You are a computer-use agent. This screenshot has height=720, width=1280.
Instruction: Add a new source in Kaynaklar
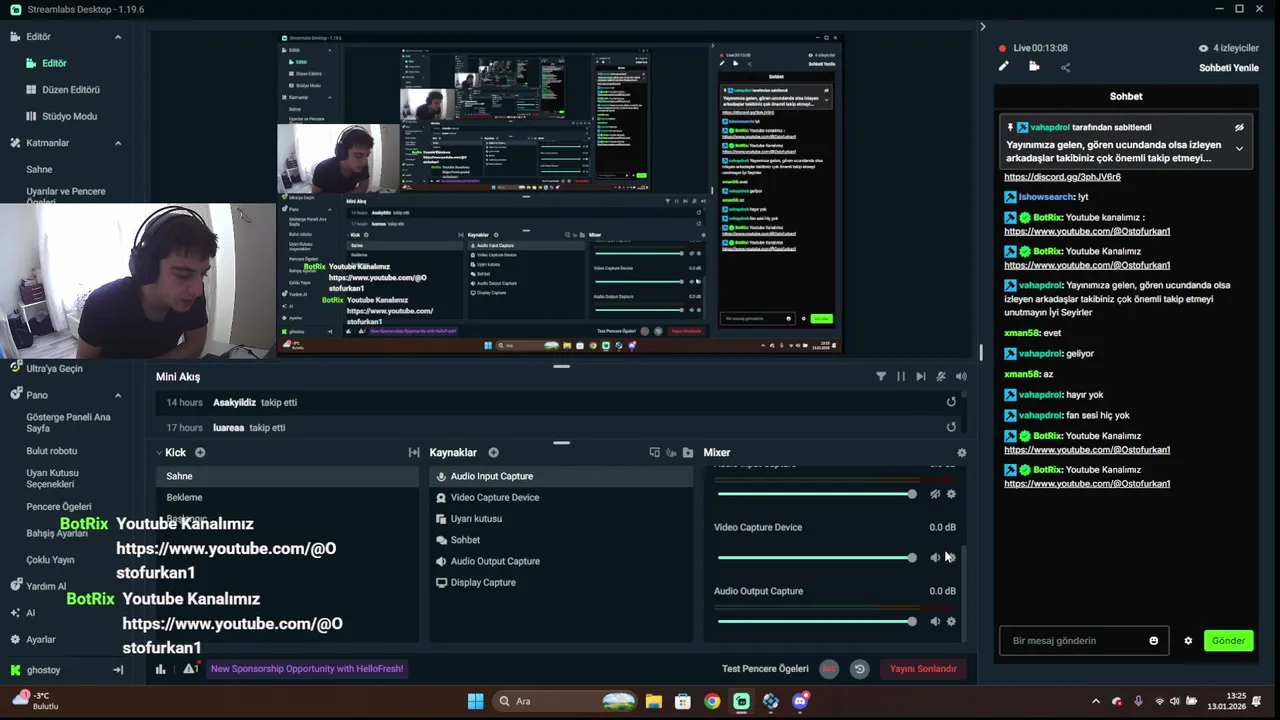click(x=493, y=452)
